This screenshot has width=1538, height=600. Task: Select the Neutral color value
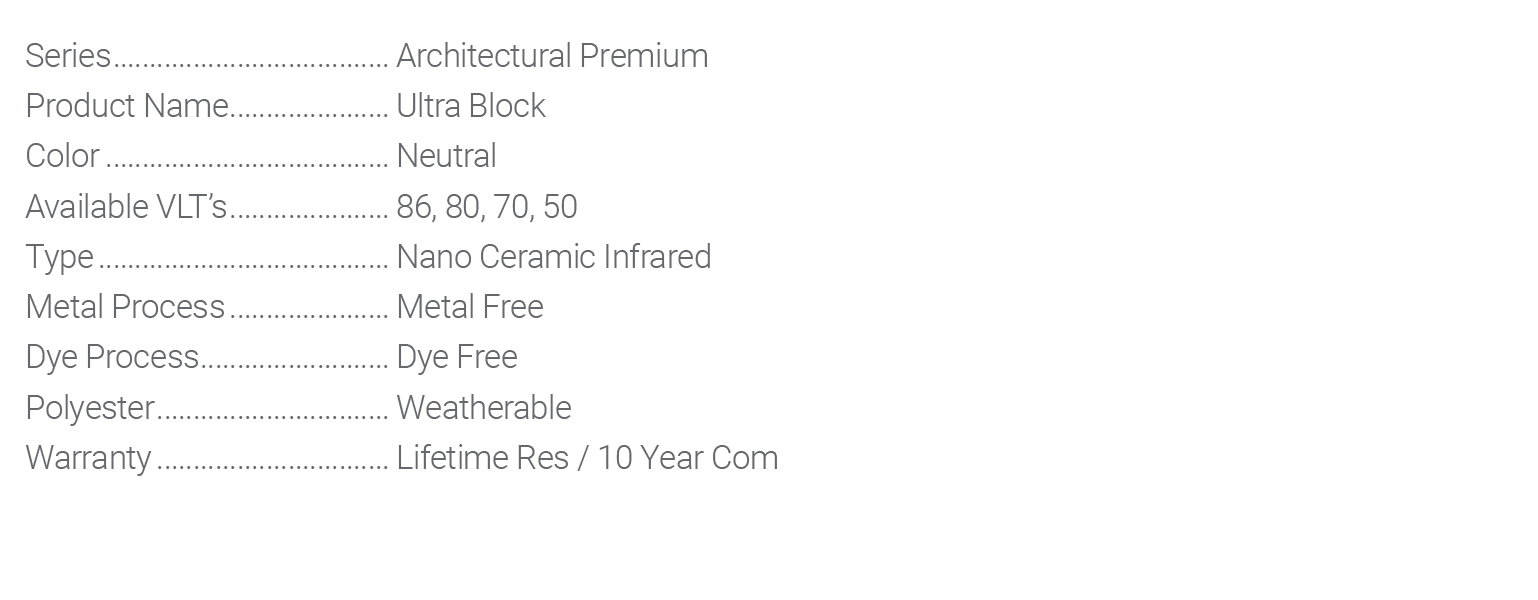446,157
